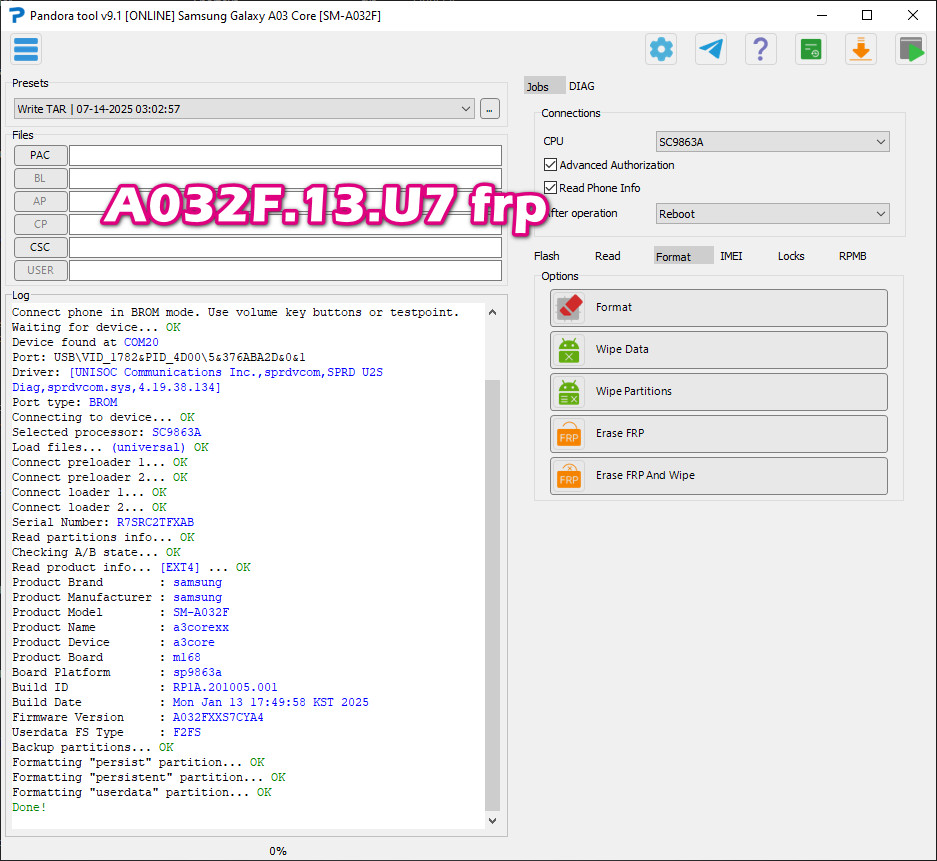The width and height of the screenshot is (937, 861).
Task: Click Product Name a3corexx in log
Action: coord(201,627)
